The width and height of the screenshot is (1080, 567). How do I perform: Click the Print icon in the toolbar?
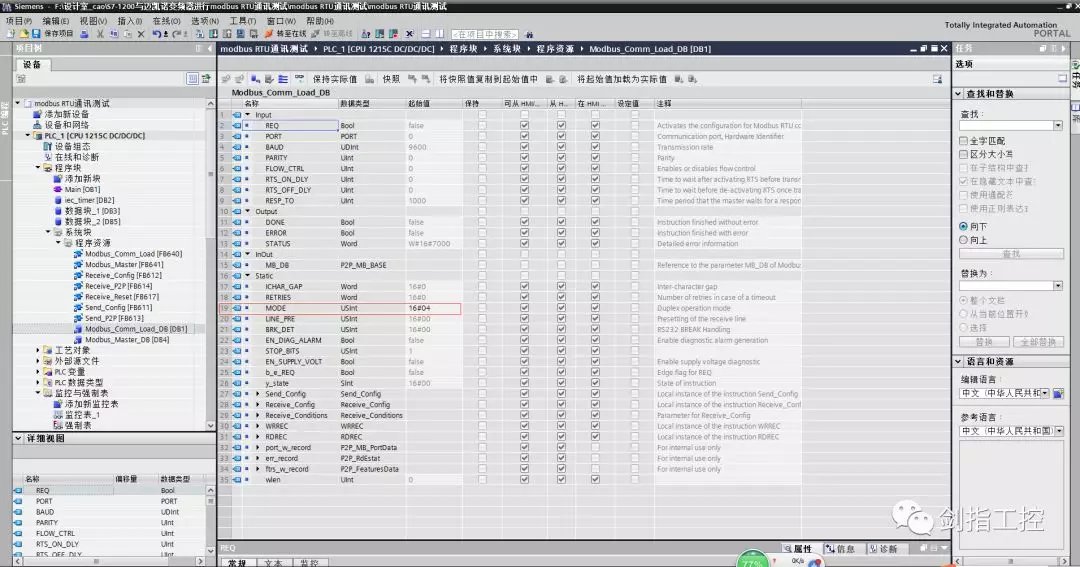(84, 34)
